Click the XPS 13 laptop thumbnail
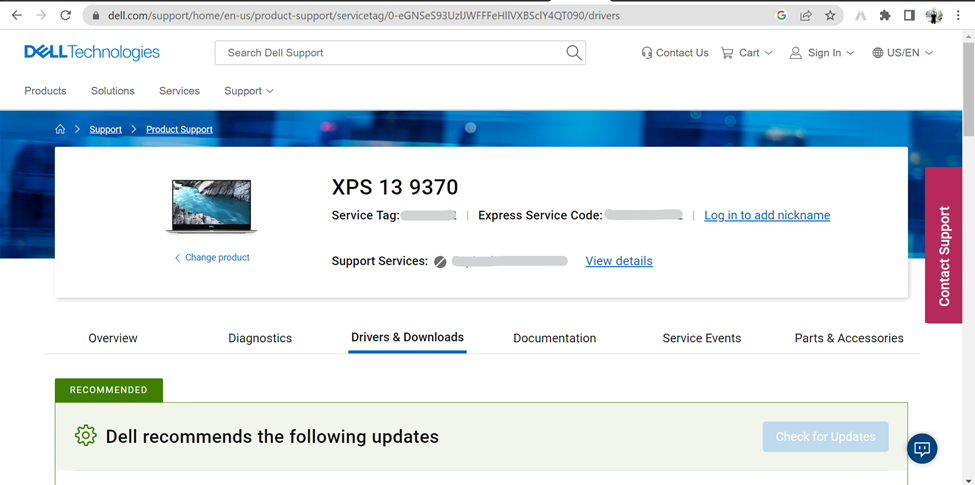The width and height of the screenshot is (975, 485). point(211,206)
